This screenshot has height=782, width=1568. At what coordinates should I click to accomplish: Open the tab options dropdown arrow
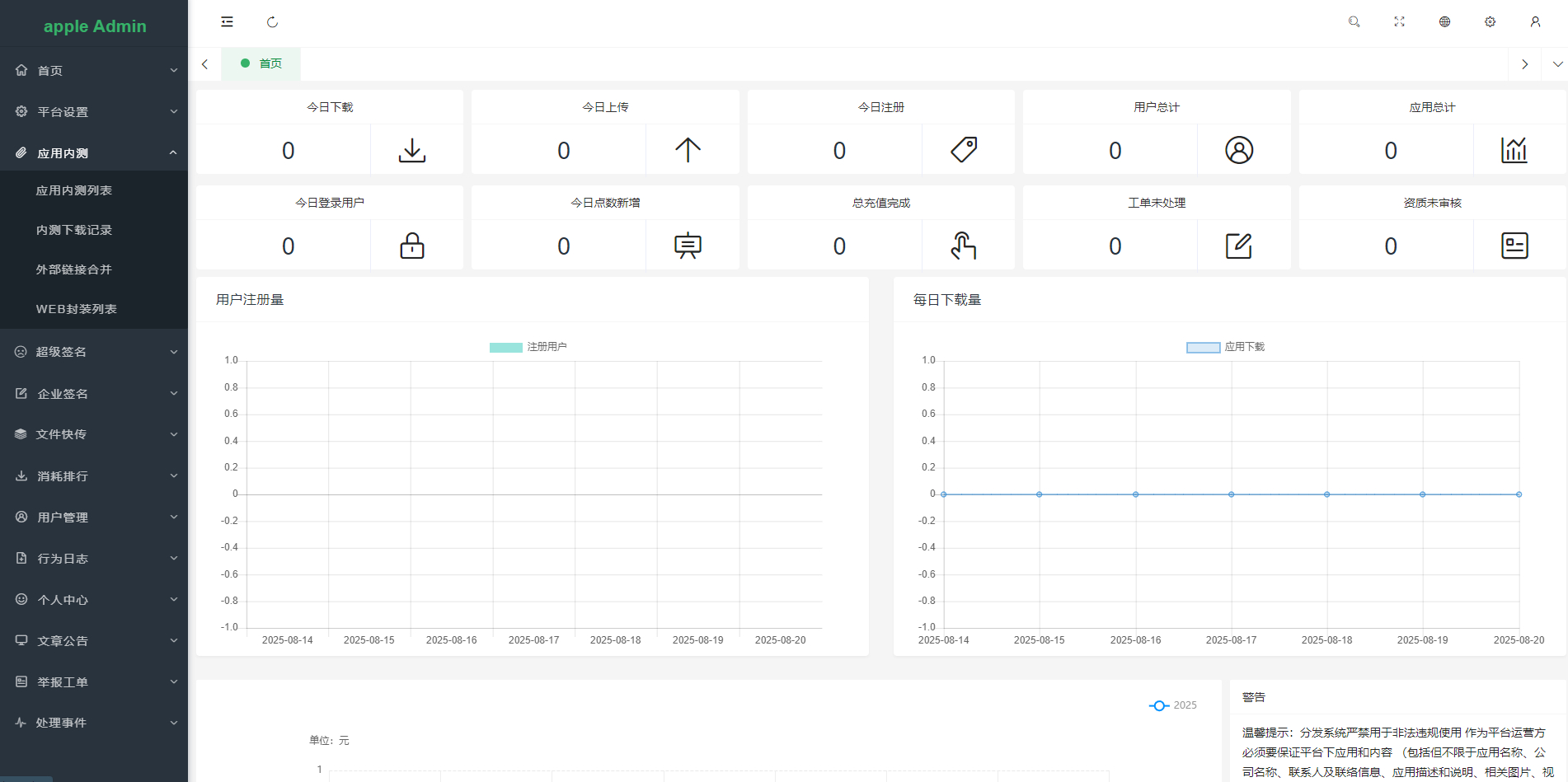pos(1557,64)
